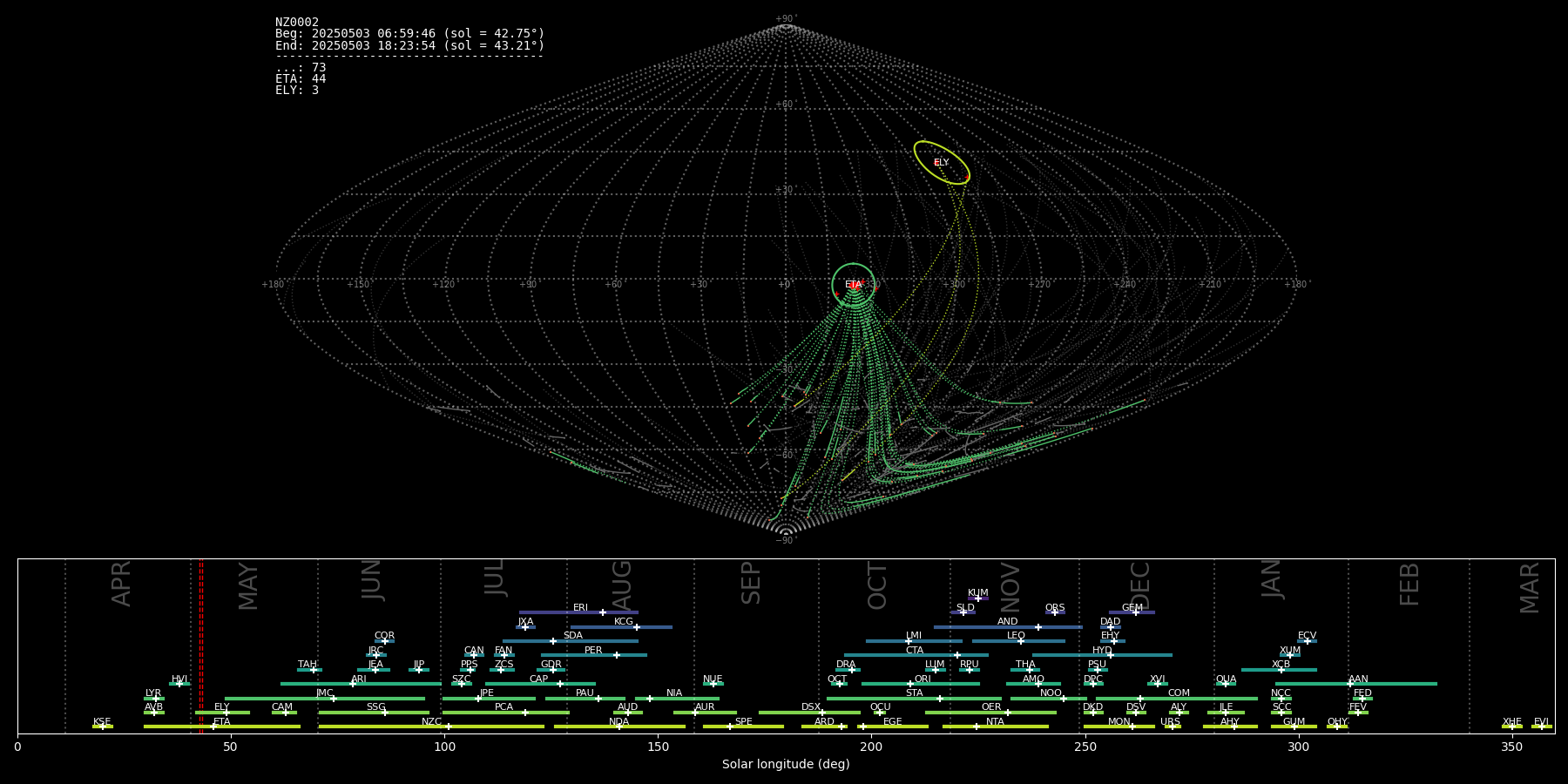
Task: Click the SPE shower label
Action: [743, 722]
